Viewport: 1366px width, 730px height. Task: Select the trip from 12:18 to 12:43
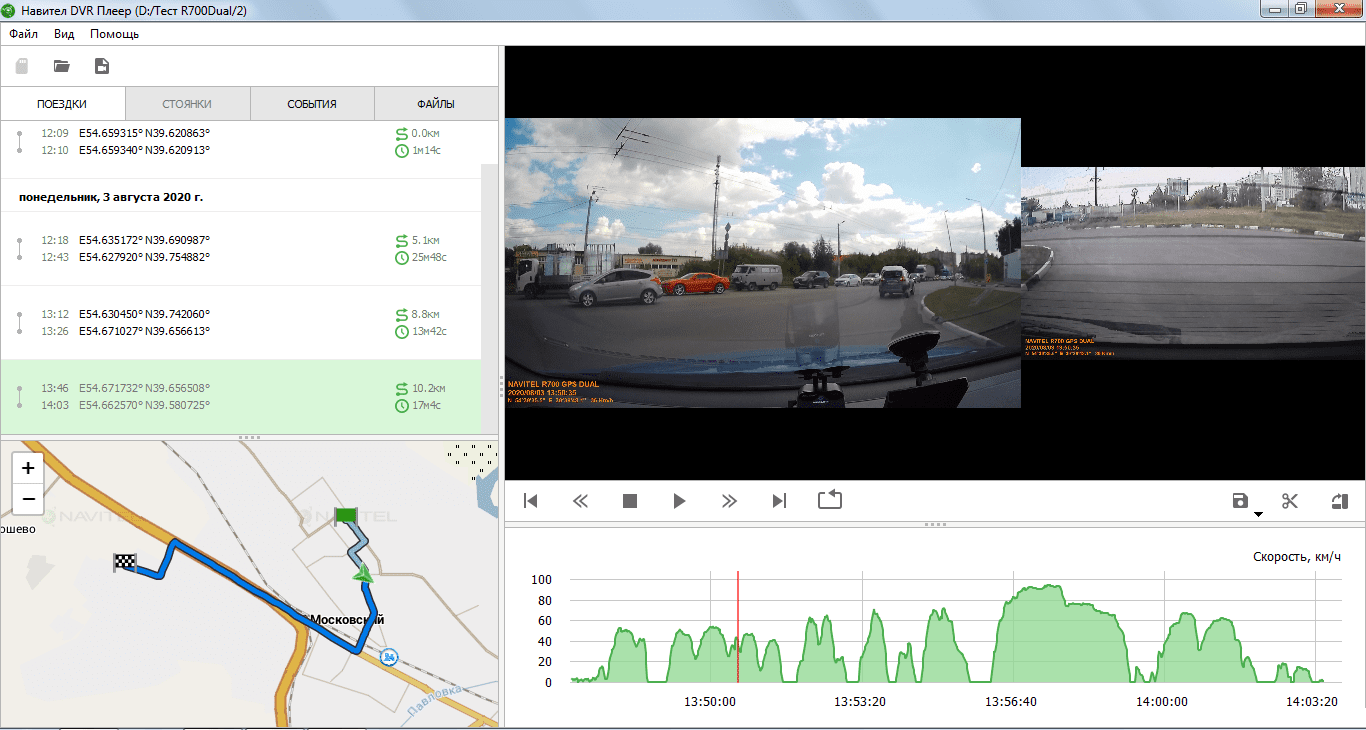pyautogui.click(x=240, y=249)
